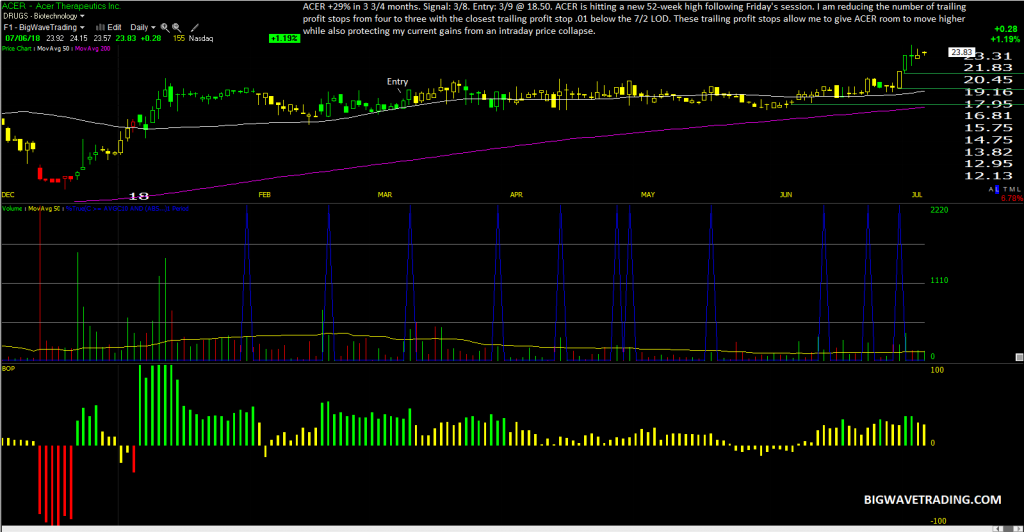Click the green +1.19% change badge

[x=284, y=39]
